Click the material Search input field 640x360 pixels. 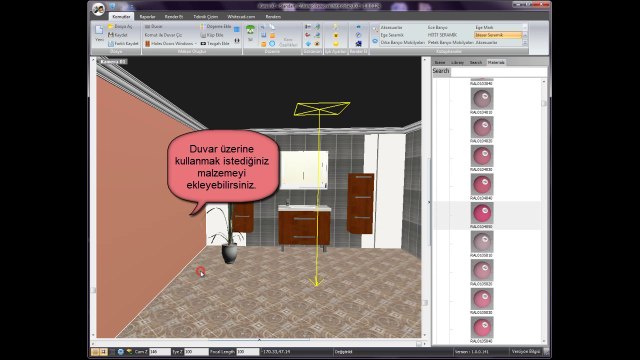pos(499,71)
